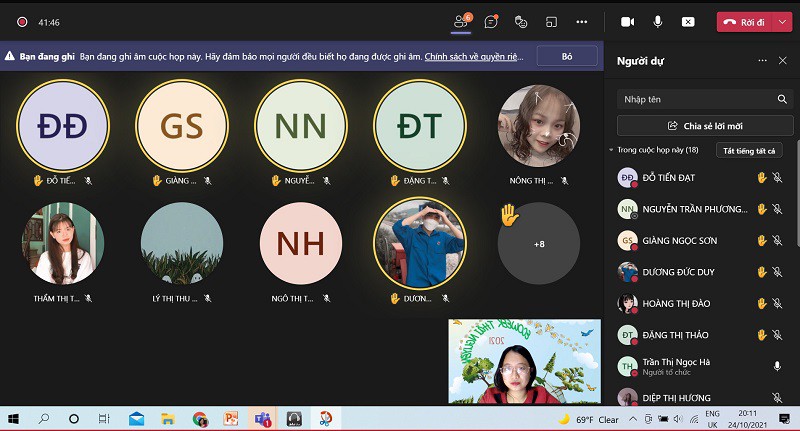The image size is (800, 431).
Task: Click the rooms/share tray icon
Action: pyautogui.click(x=551, y=21)
